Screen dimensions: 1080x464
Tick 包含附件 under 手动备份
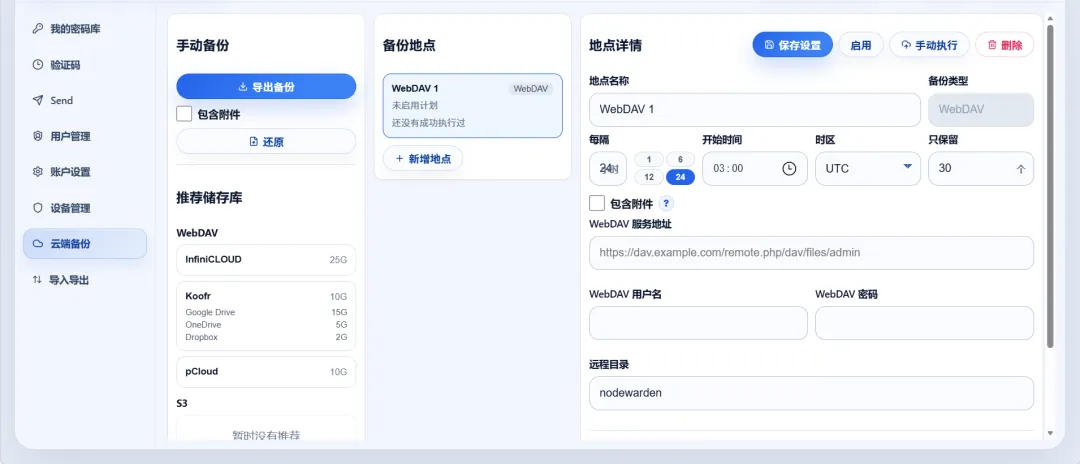pyautogui.click(x=184, y=114)
